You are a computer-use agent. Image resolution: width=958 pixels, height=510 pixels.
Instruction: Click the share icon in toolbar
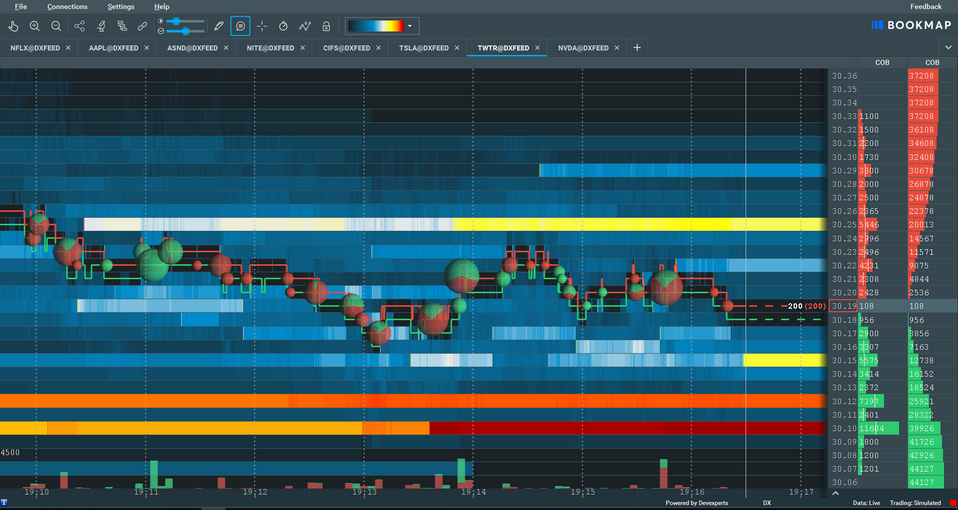pyautogui.click(x=80, y=25)
